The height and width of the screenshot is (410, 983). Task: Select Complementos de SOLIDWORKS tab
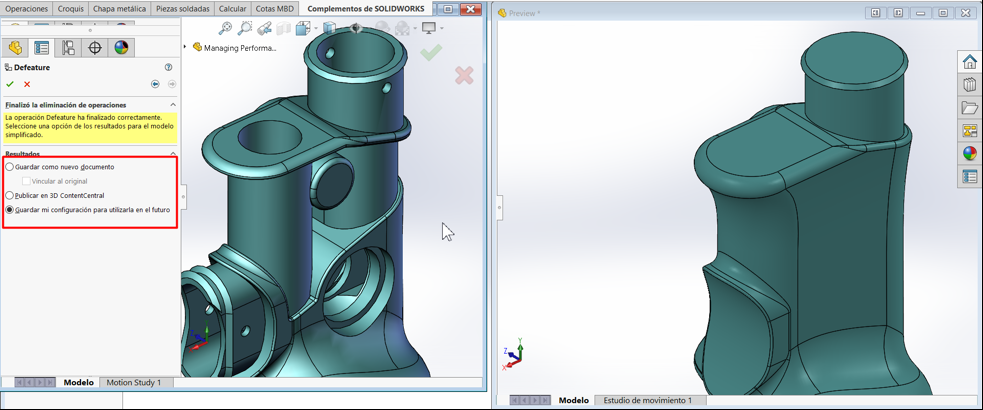365,9
